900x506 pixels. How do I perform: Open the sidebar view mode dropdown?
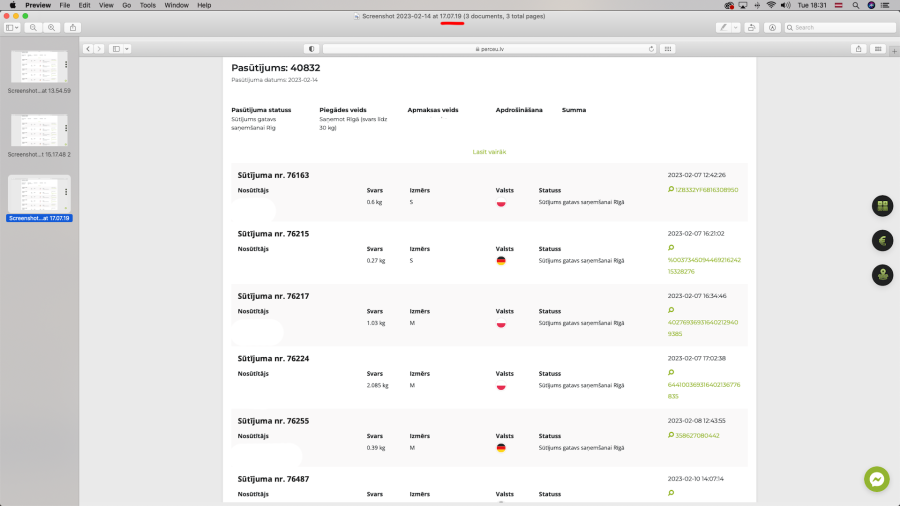click(12, 28)
